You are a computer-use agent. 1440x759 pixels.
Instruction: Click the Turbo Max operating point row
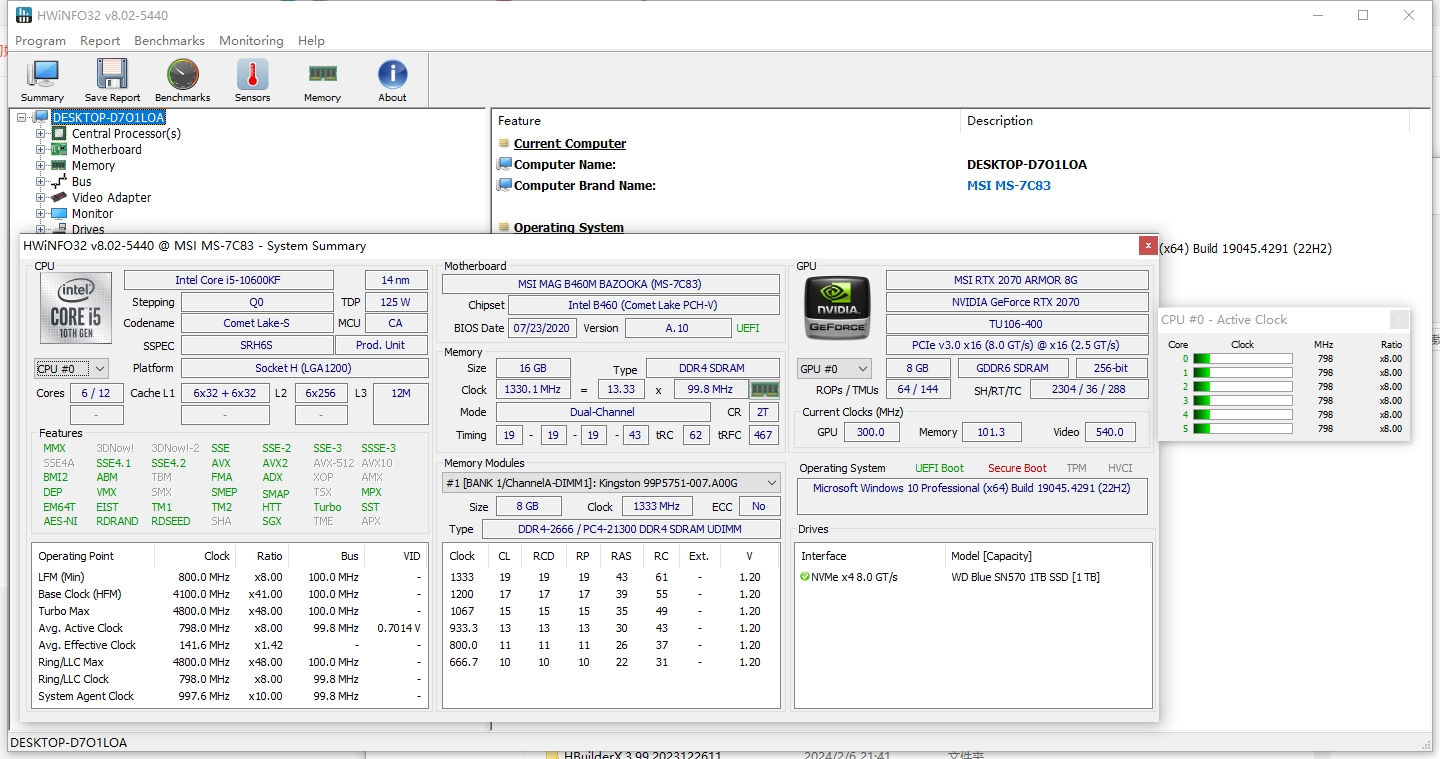coord(229,611)
